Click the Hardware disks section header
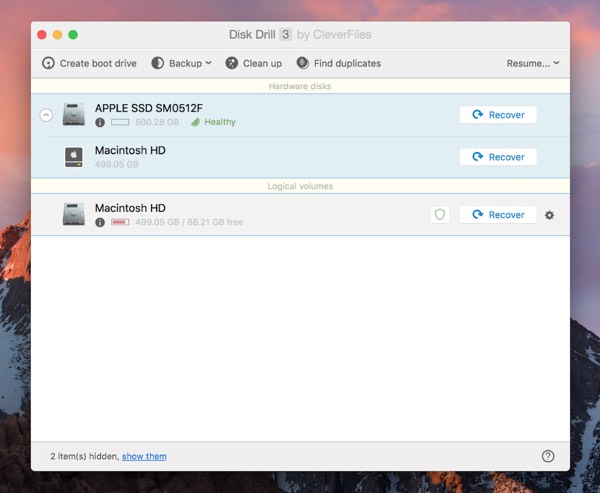 pyautogui.click(x=300, y=86)
